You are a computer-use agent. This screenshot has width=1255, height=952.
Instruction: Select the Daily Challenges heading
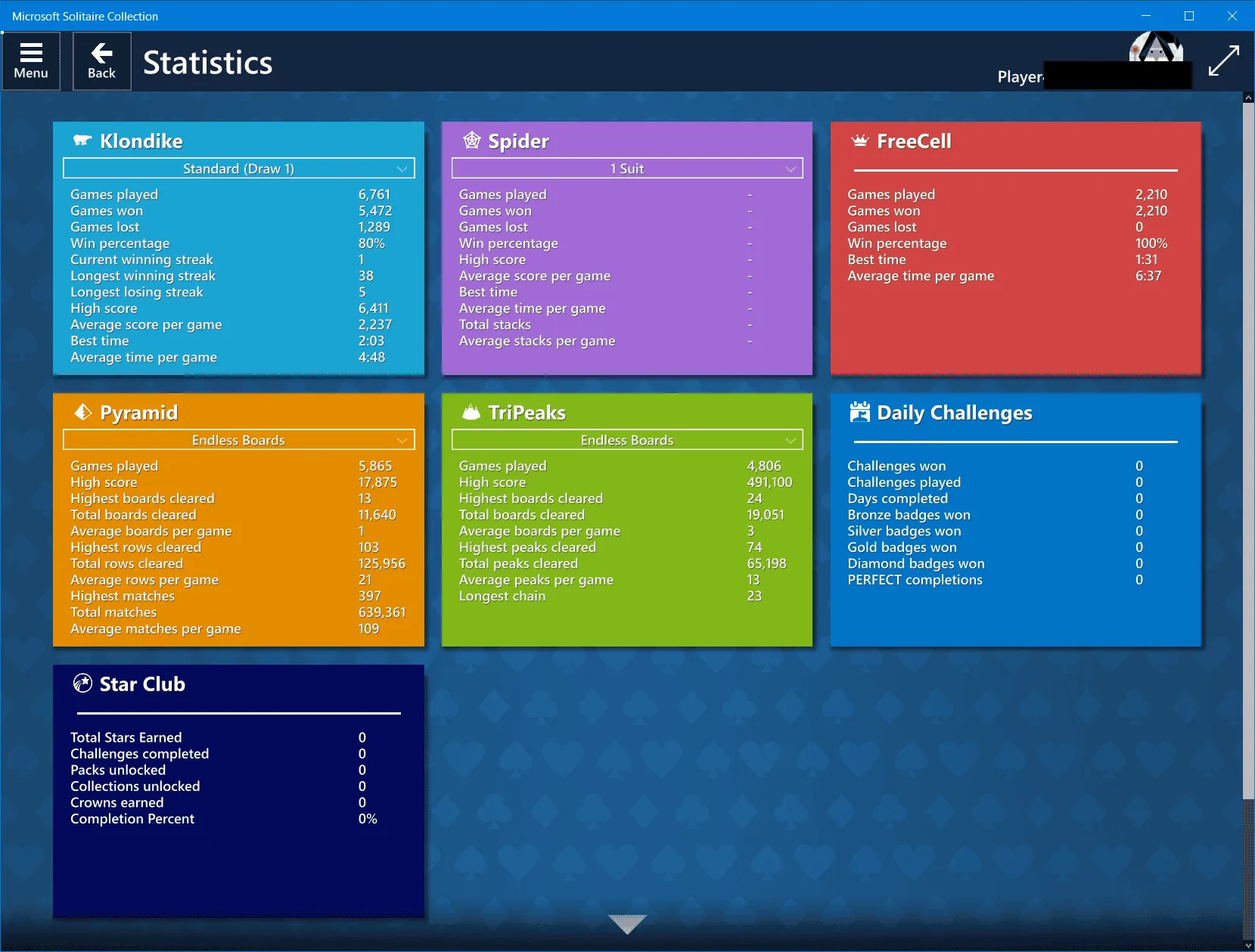[x=954, y=413]
